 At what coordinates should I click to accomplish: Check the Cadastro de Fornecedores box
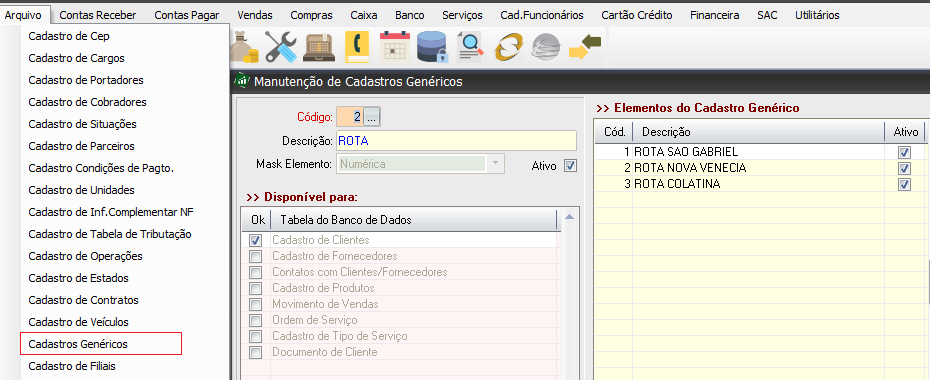click(x=256, y=256)
